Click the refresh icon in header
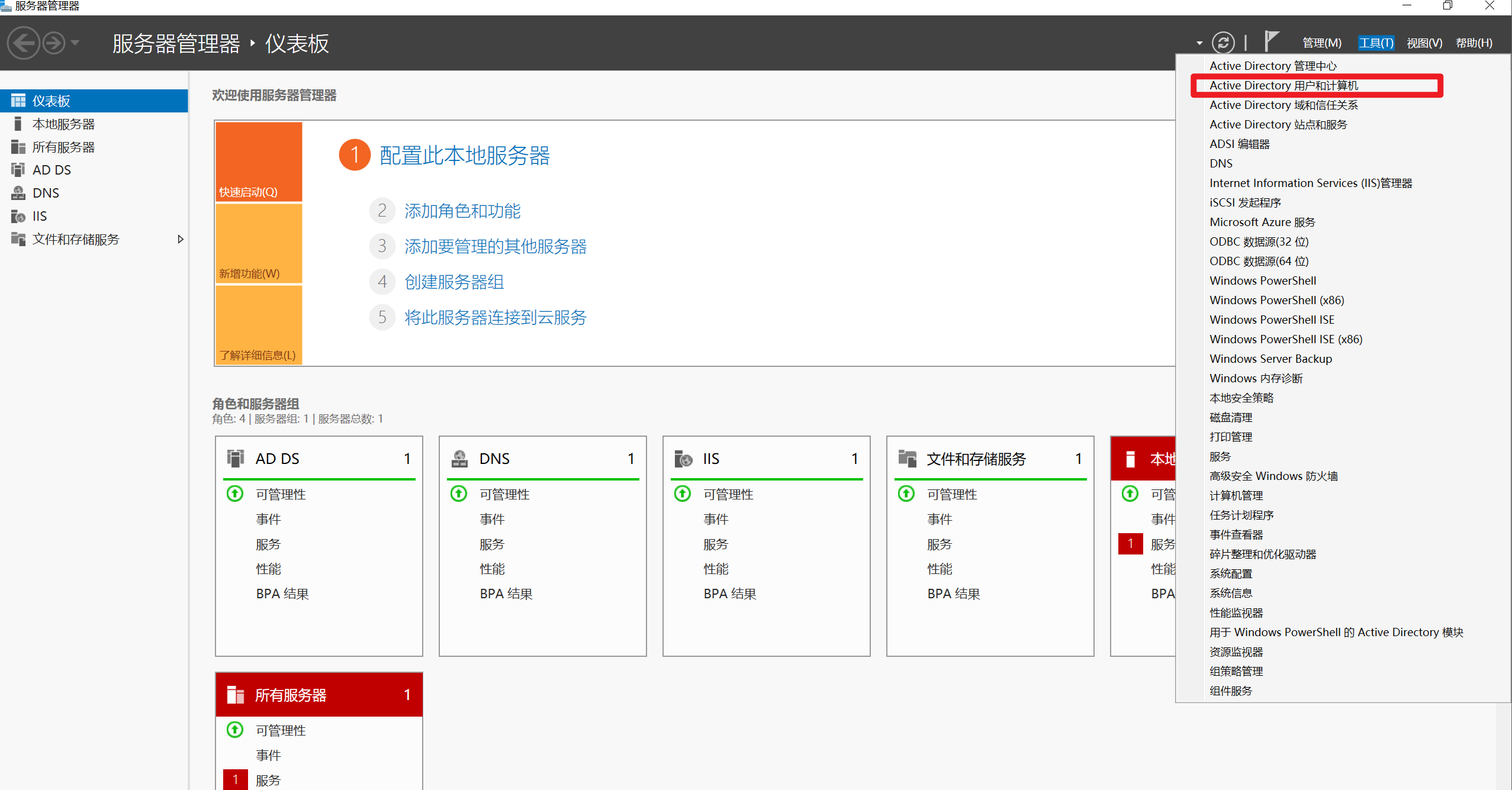This screenshot has height=790, width=1512. [1223, 43]
